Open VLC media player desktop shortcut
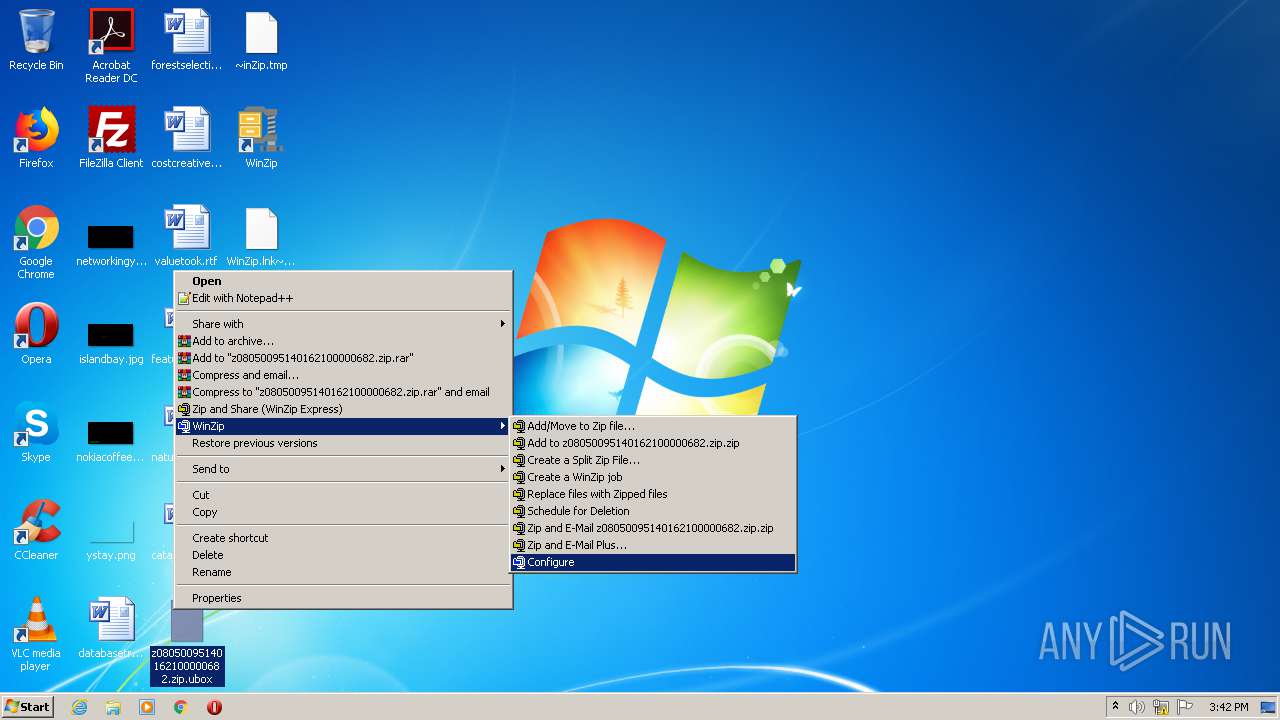This screenshot has height=720, width=1280. tap(36, 634)
